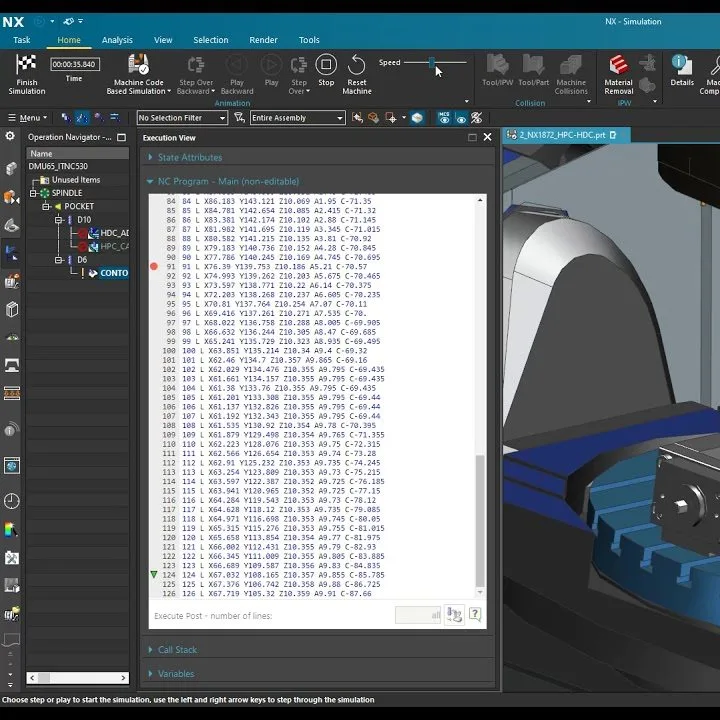
Task: Open the Entire Assembly scope dropdown
Action: click(x=298, y=118)
